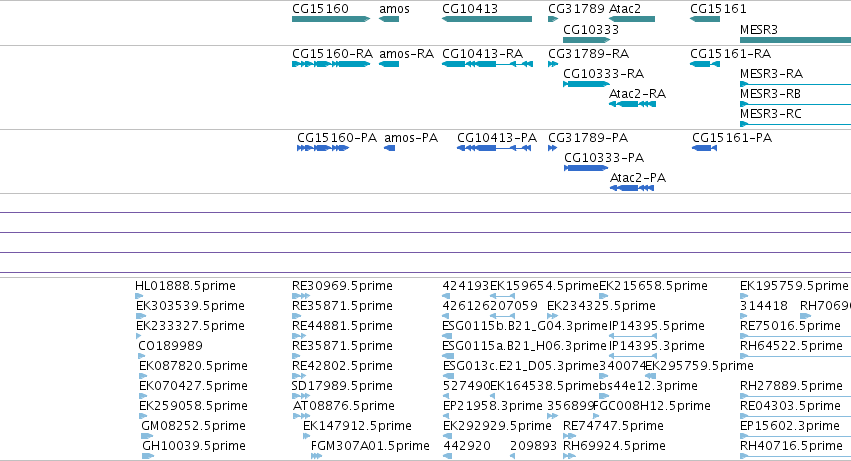Viewport: 851px width, 461px height.
Task: Click the CG15160-RA transcript exon glyph
Action: pyautogui.click(x=331, y=64)
